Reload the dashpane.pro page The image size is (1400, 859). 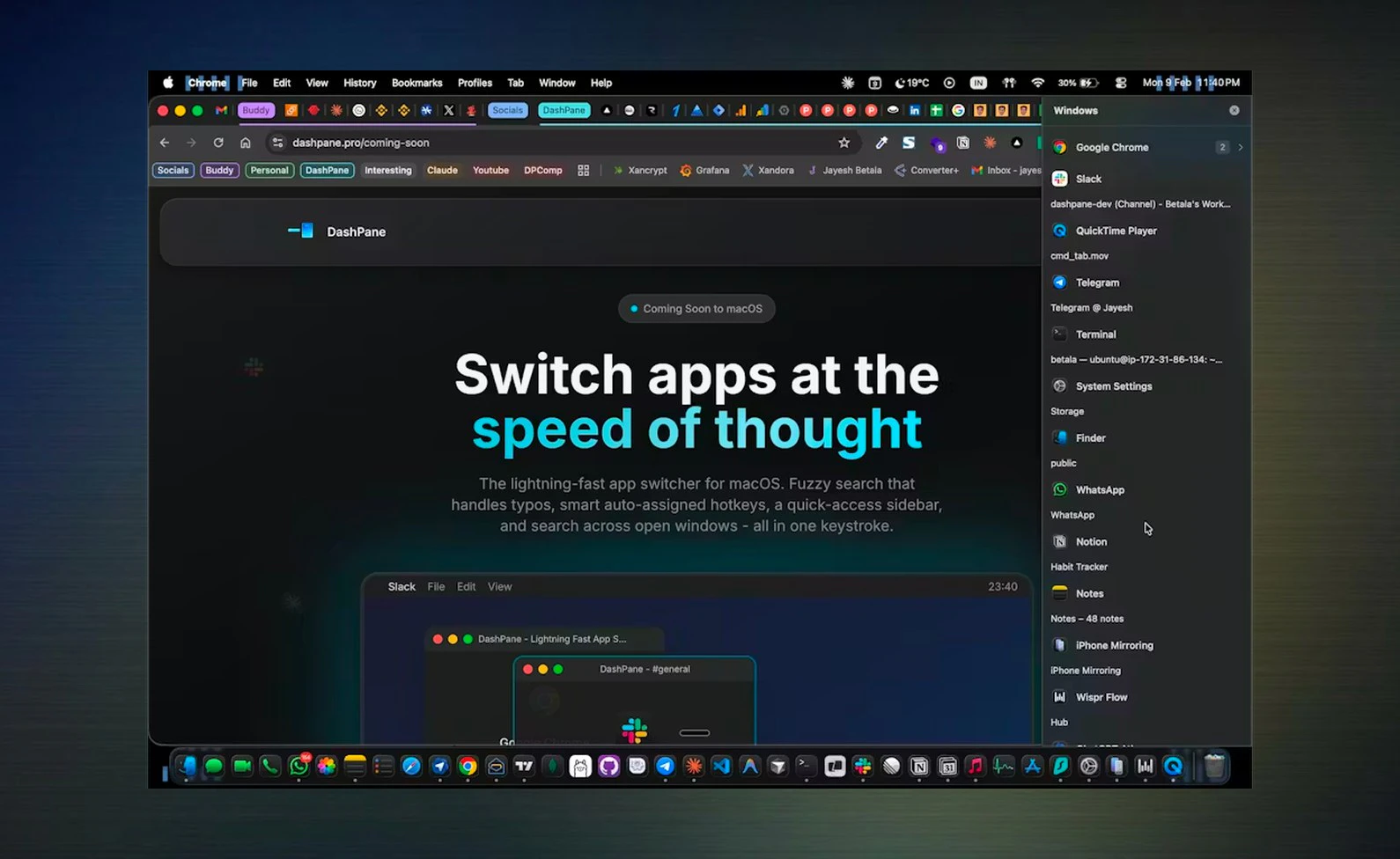pos(218,143)
